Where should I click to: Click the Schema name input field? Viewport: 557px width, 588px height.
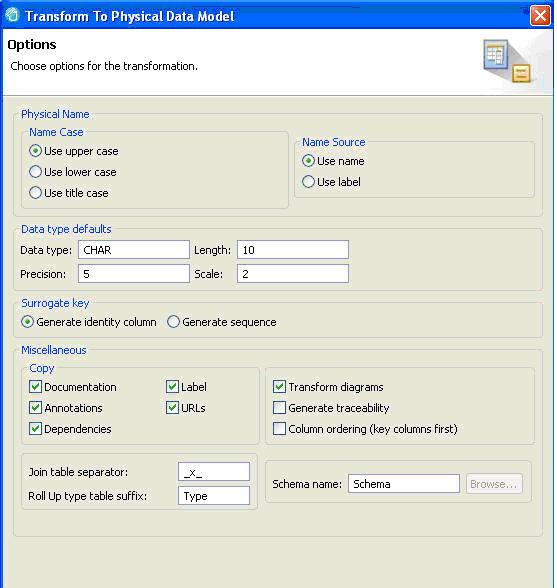click(404, 484)
